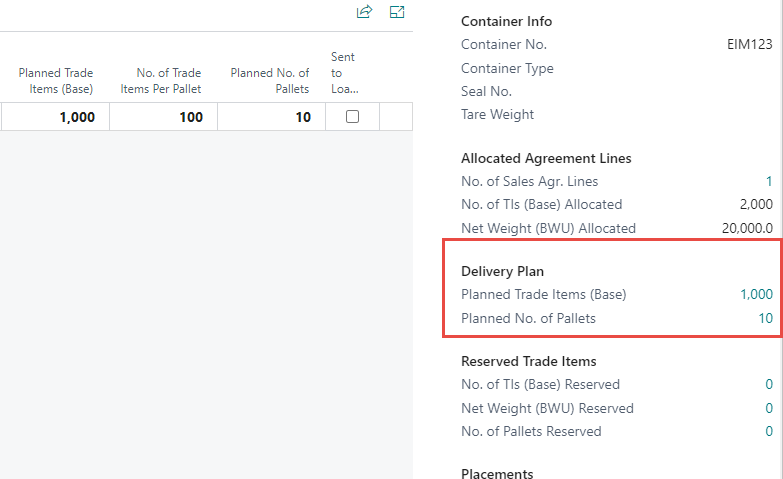Viewport: 783px width, 479px height.
Task: Open No. of TIs (Base) Reserved value
Action: pos(768,384)
